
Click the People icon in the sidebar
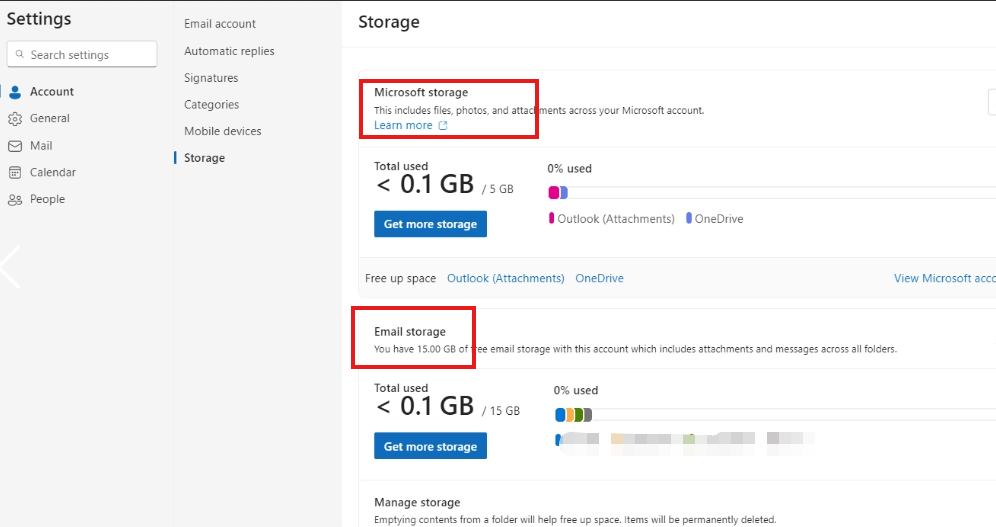coord(15,199)
